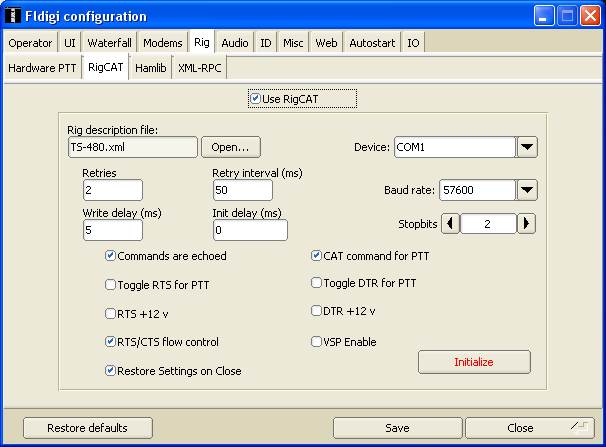Screen dimensions: 606x447
Task: Open the Baud rate dropdown list
Action: (x=527, y=190)
